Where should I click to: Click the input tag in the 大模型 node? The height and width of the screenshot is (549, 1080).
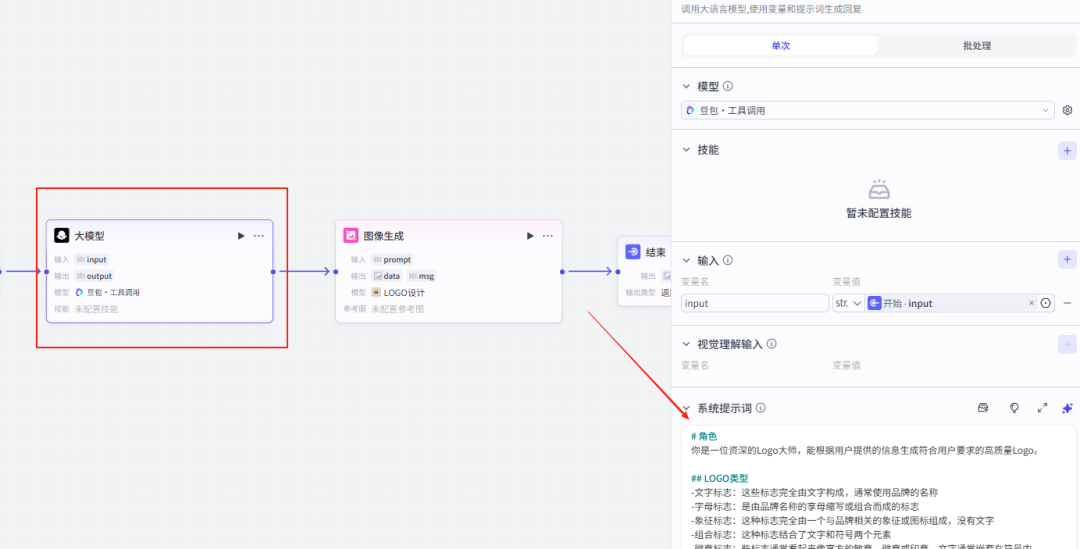(x=92, y=260)
